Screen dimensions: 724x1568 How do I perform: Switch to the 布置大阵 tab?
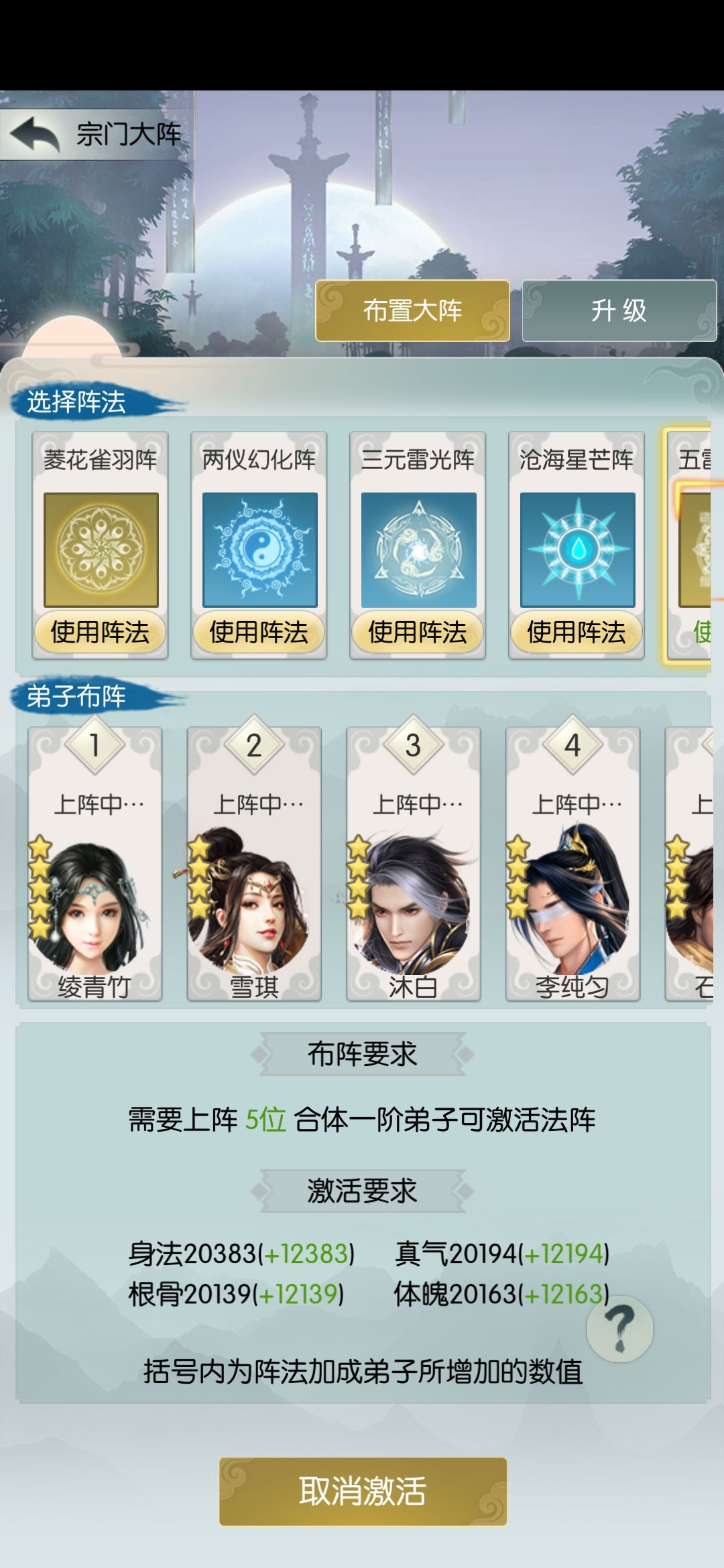point(412,311)
